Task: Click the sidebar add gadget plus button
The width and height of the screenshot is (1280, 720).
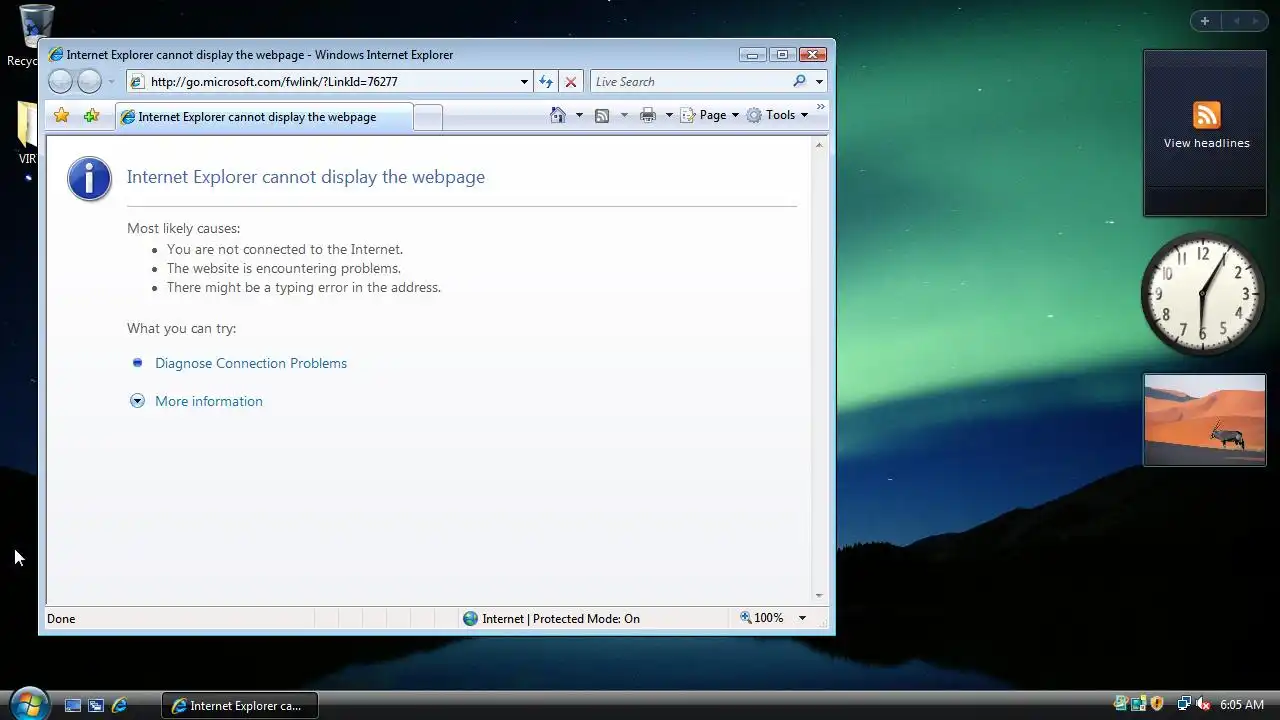Action: 1205,21
